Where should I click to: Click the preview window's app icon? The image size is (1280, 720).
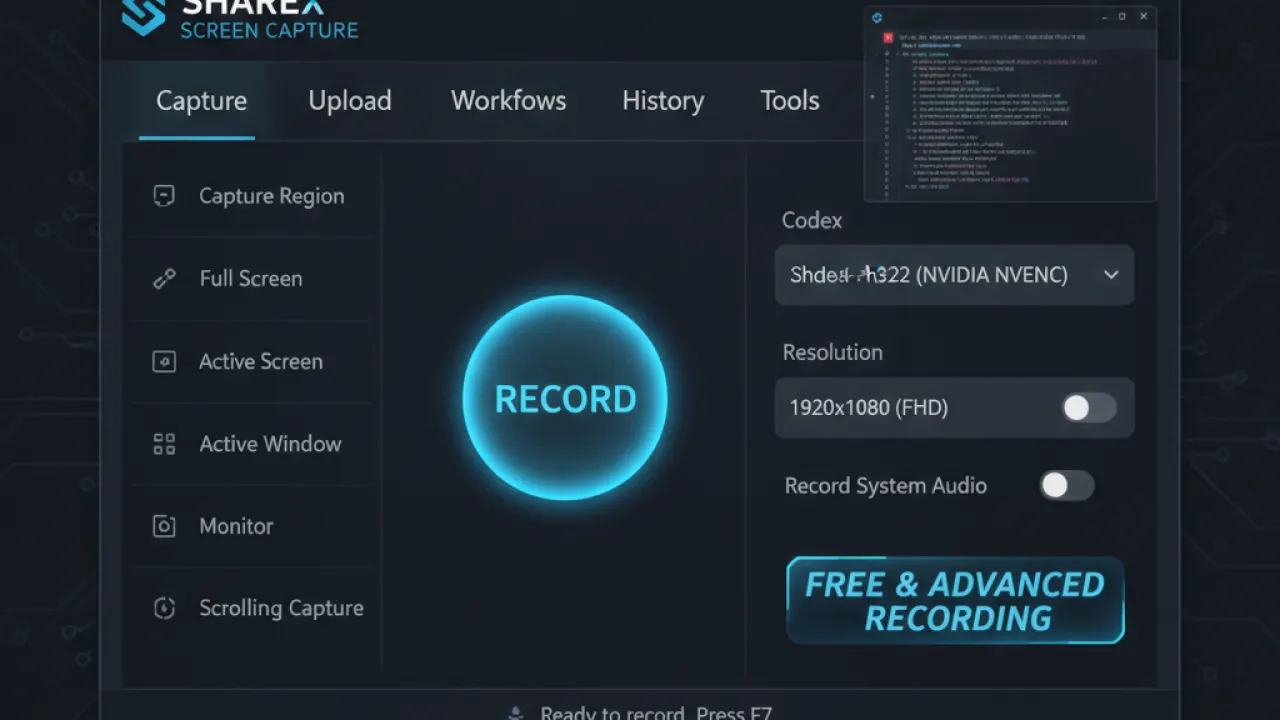[x=877, y=17]
